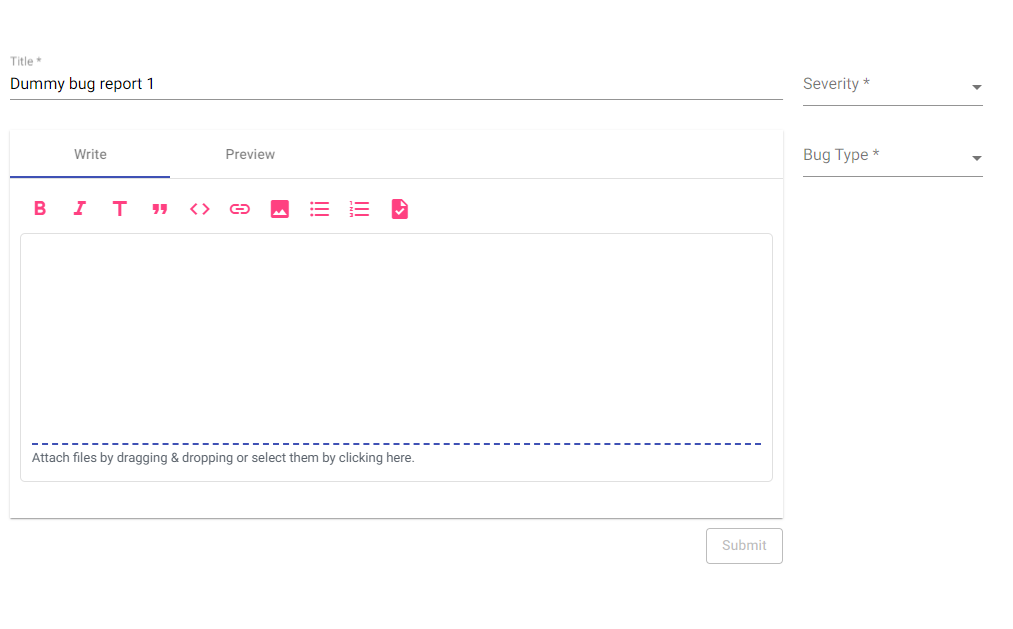Image resolution: width=1013 pixels, height=629 pixels.
Task: Insert an image using the picture icon
Action: pos(280,209)
